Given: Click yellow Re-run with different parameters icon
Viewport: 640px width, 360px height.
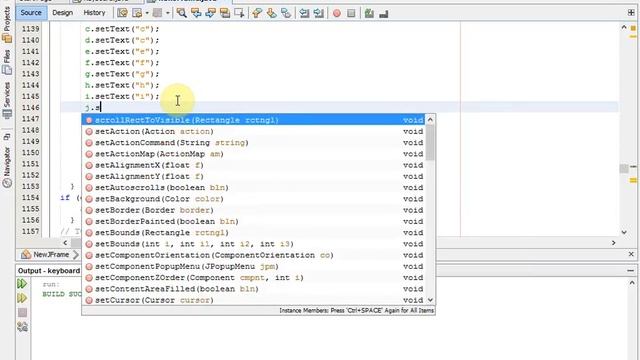Looking at the screenshot, I should click(22, 298).
